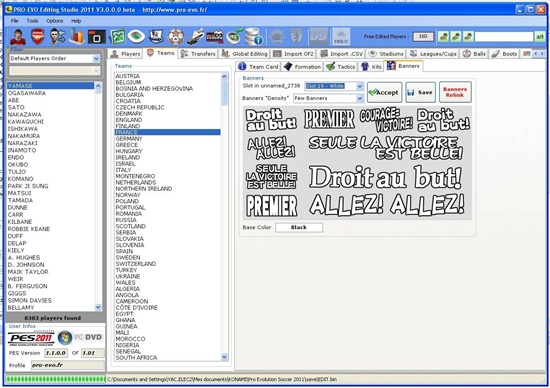
Task: Switch to the Stadiums tab
Action: pyautogui.click(x=386, y=54)
